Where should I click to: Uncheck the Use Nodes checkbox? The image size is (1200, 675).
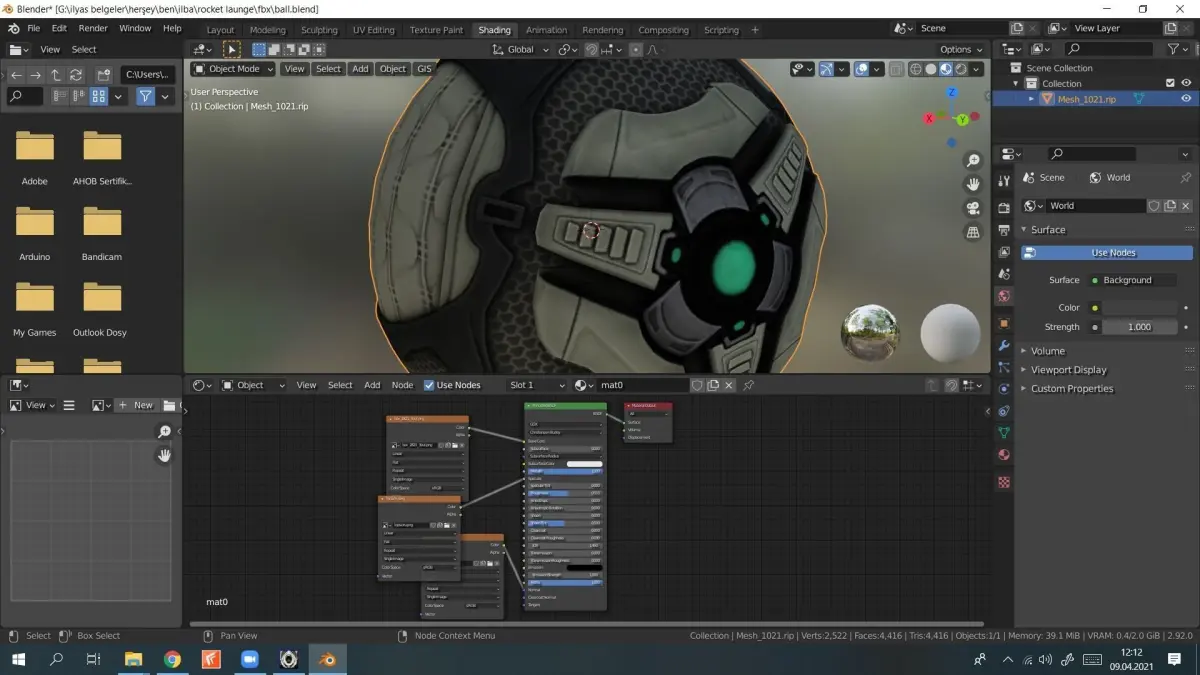pyautogui.click(x=429, y=385)
